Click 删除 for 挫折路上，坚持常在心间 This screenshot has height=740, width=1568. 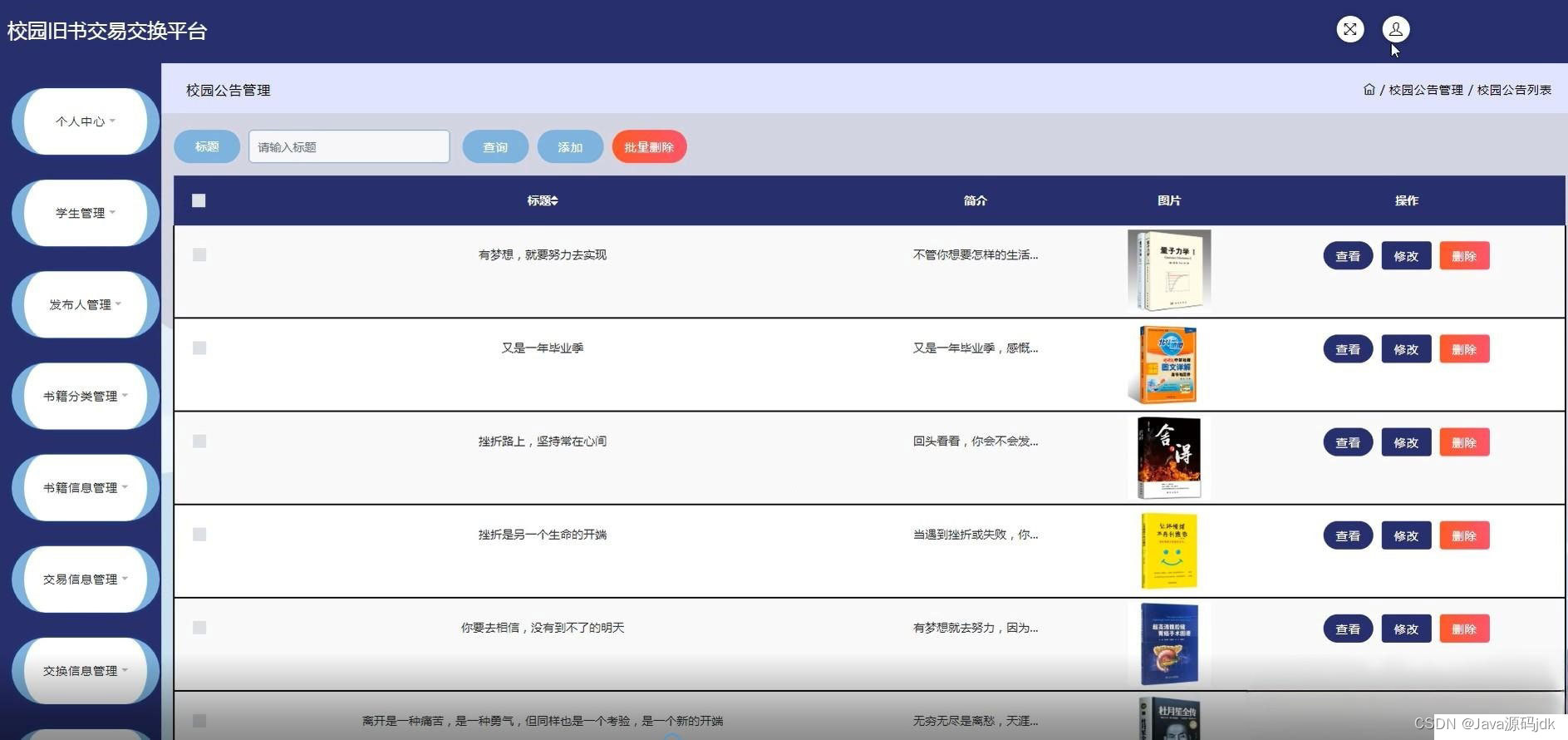(1464, 442)
